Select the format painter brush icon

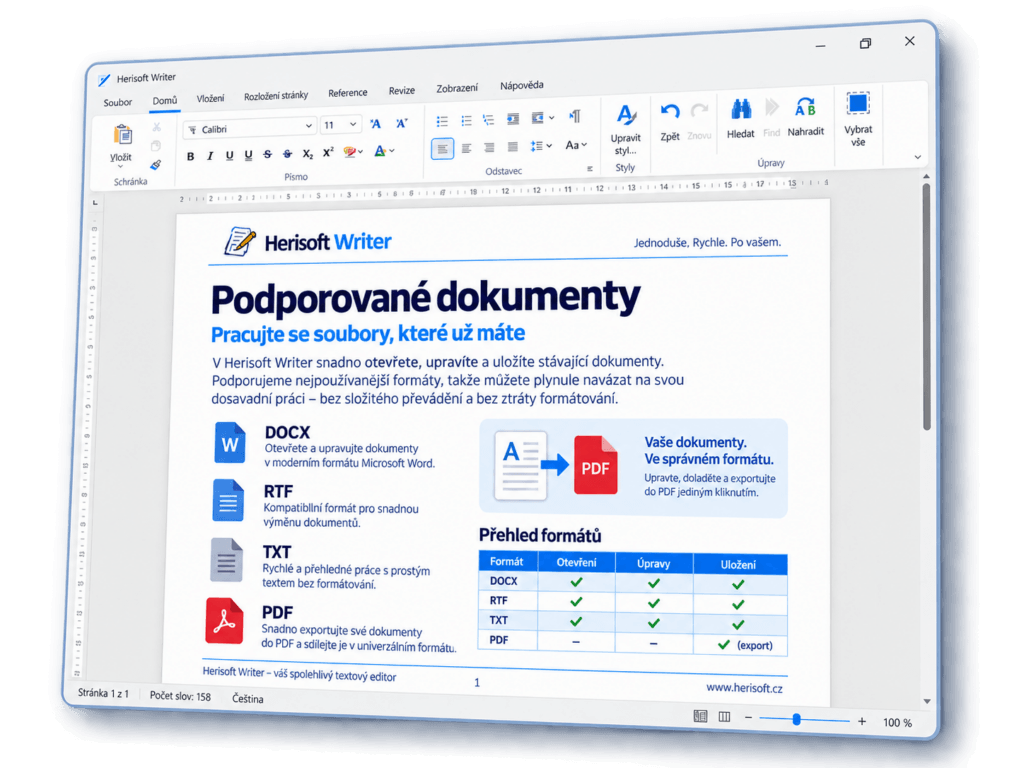(x=155, y=165)
